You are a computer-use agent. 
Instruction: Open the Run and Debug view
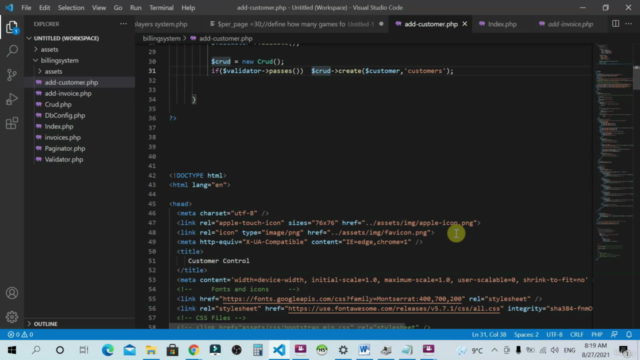[x=12, y=99]
